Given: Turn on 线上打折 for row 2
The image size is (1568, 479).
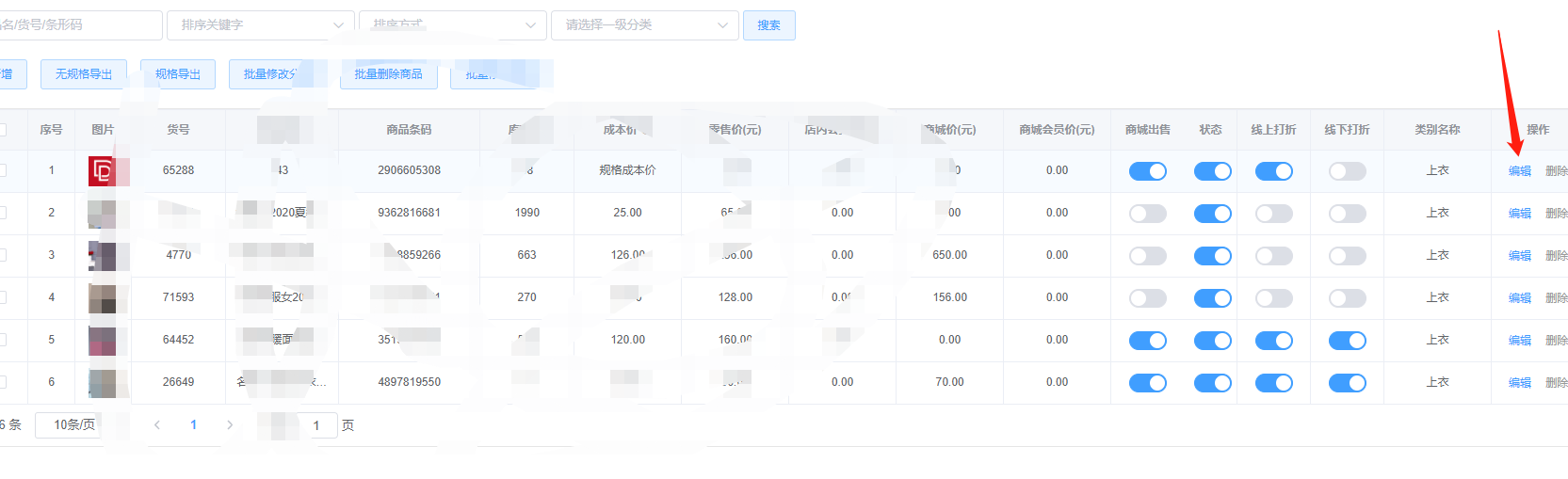Looking at the screenshot, I should (1273, 214).
